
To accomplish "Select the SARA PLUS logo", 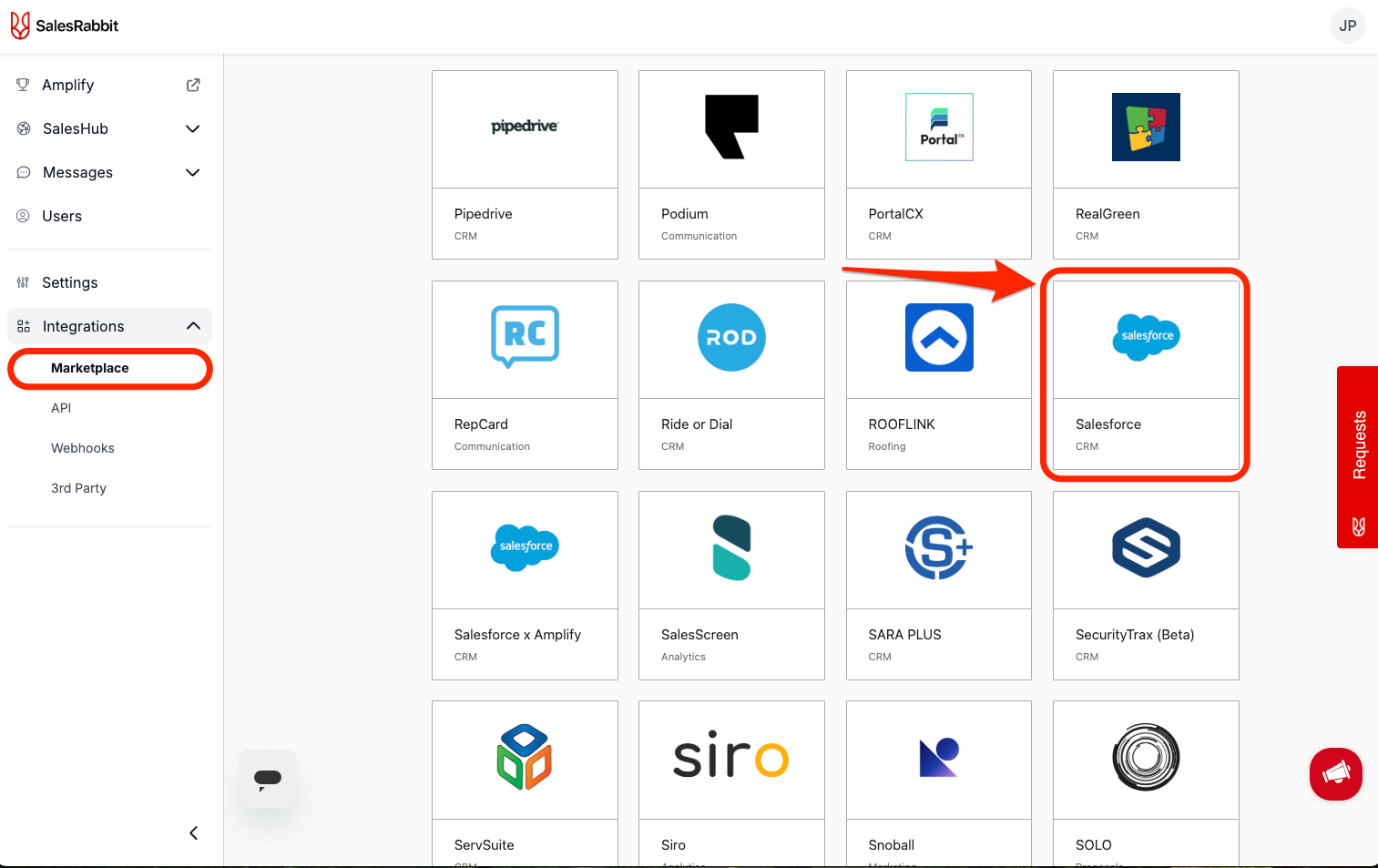I will tap(939, 547).
